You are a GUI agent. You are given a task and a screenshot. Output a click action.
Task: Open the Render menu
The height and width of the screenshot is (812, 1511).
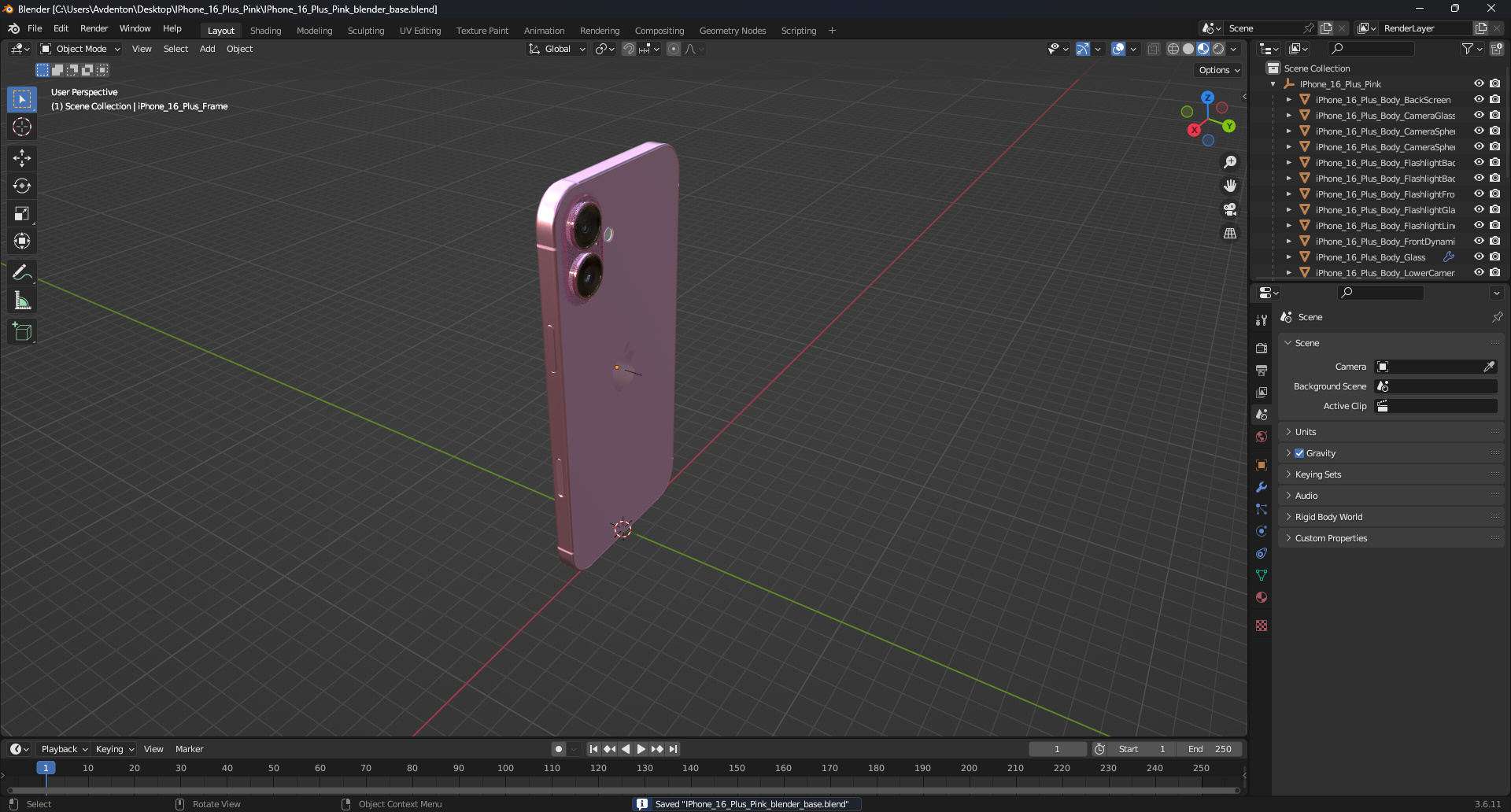[94, 28]
